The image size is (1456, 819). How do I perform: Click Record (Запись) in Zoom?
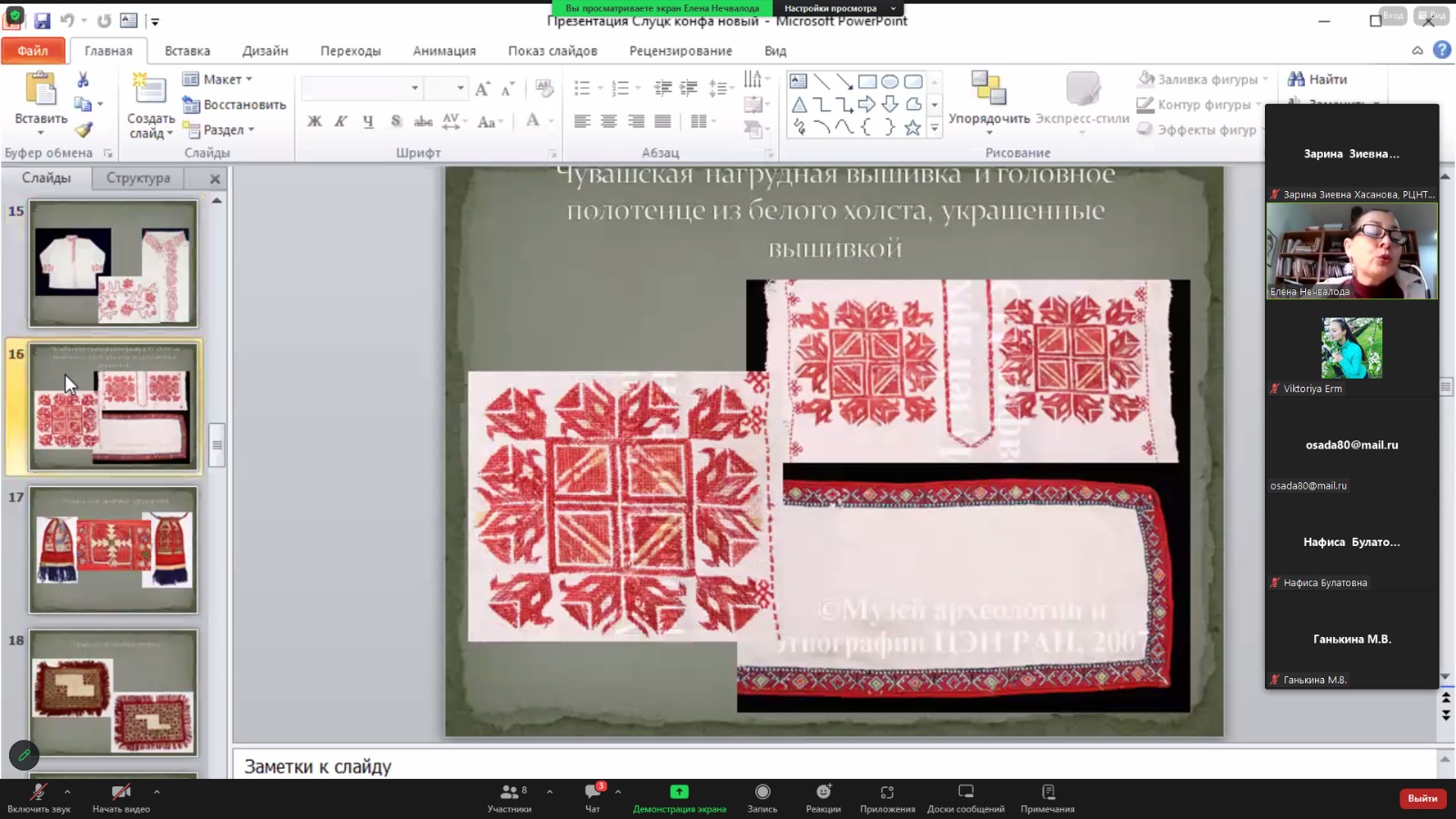[763, 798]
